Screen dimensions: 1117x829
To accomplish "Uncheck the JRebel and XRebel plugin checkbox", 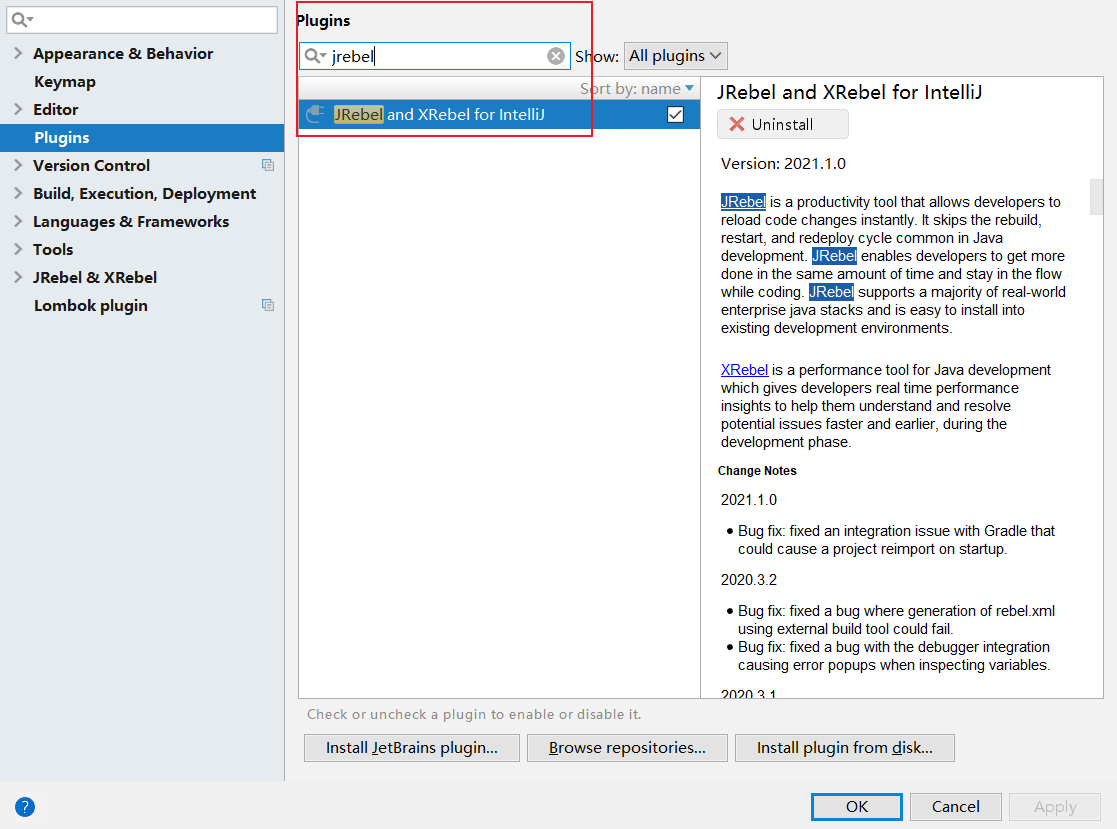I will [x=675, y=114].
